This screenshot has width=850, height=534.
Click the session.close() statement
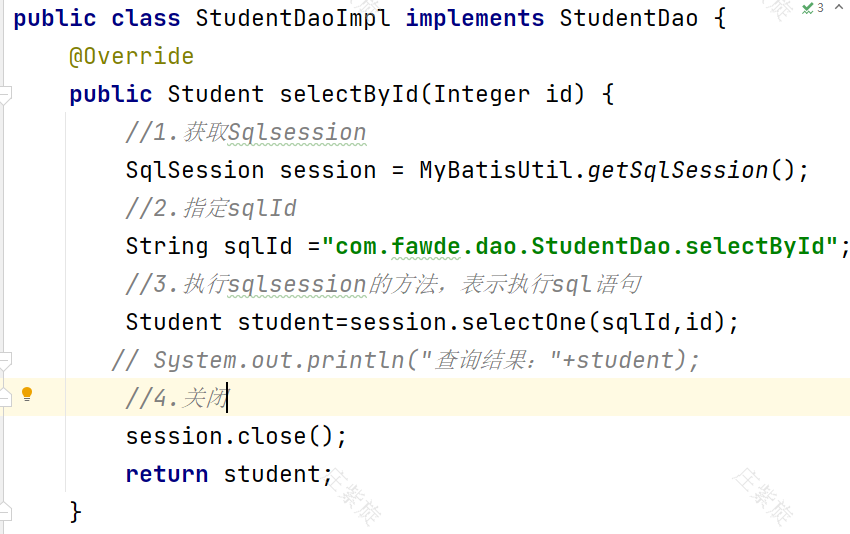click(236, 436)
